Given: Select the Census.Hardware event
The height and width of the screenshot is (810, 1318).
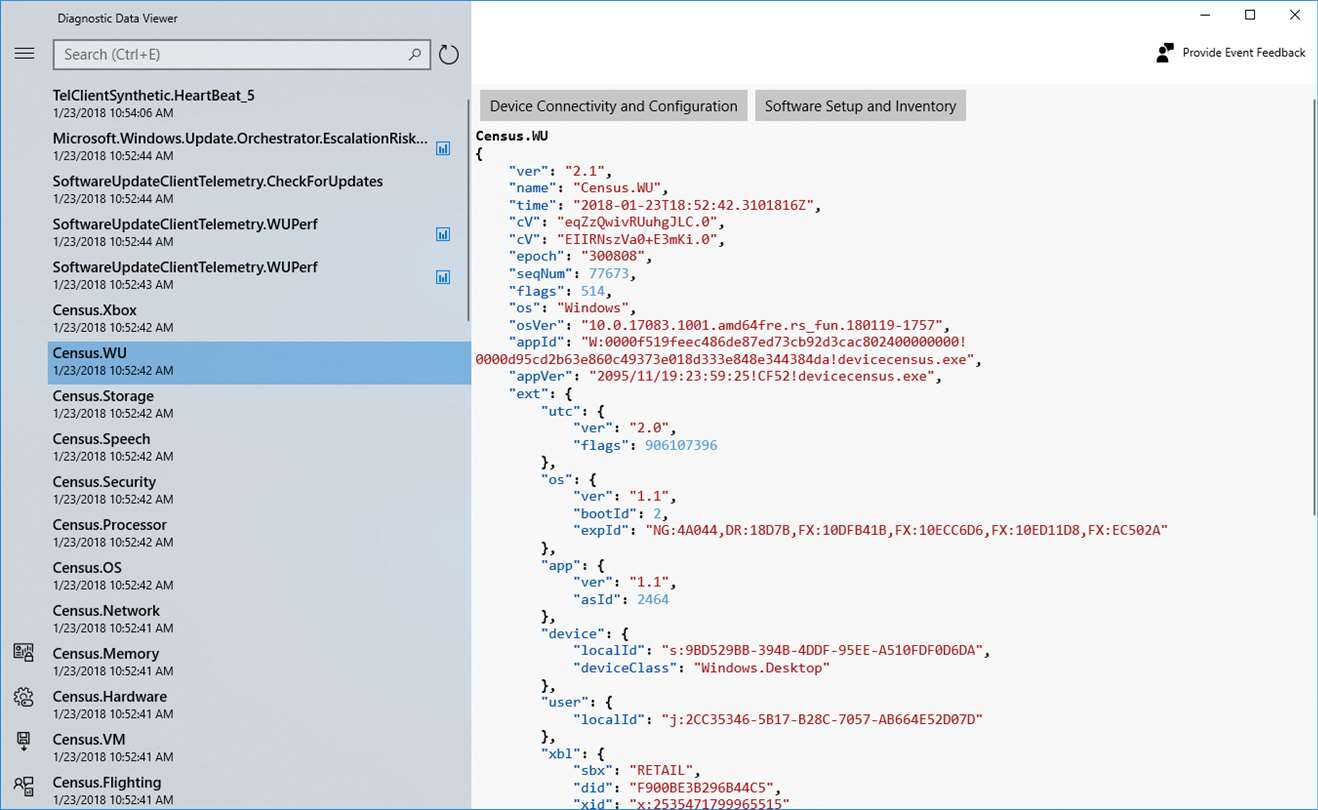Looking at the screenshot, I should pos(258,705).
